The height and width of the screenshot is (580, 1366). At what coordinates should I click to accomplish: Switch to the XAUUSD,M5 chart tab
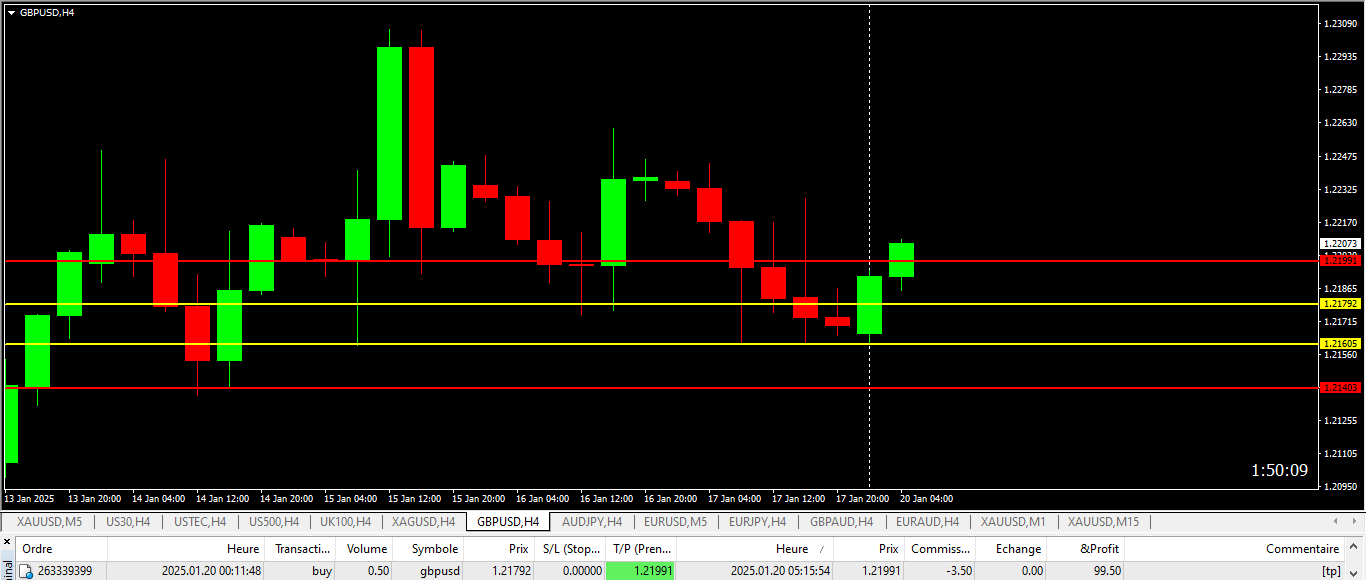coord(49,522)
